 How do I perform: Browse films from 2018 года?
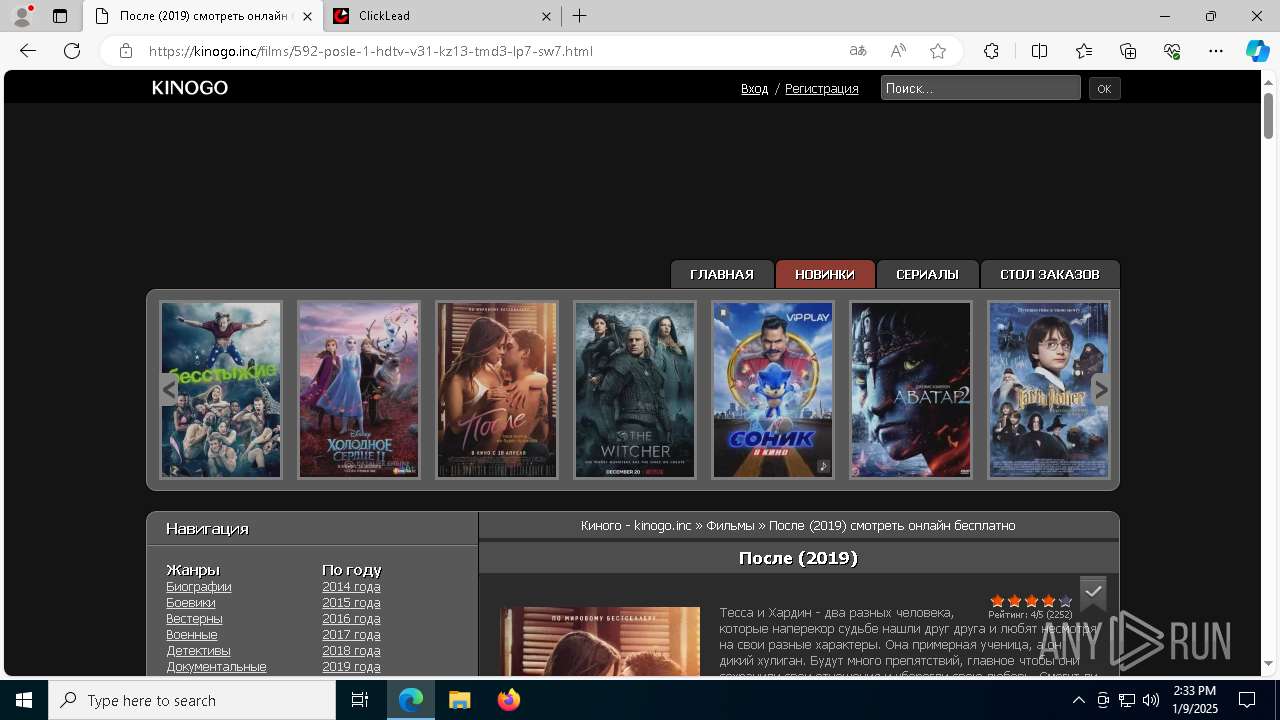[351, 651]
